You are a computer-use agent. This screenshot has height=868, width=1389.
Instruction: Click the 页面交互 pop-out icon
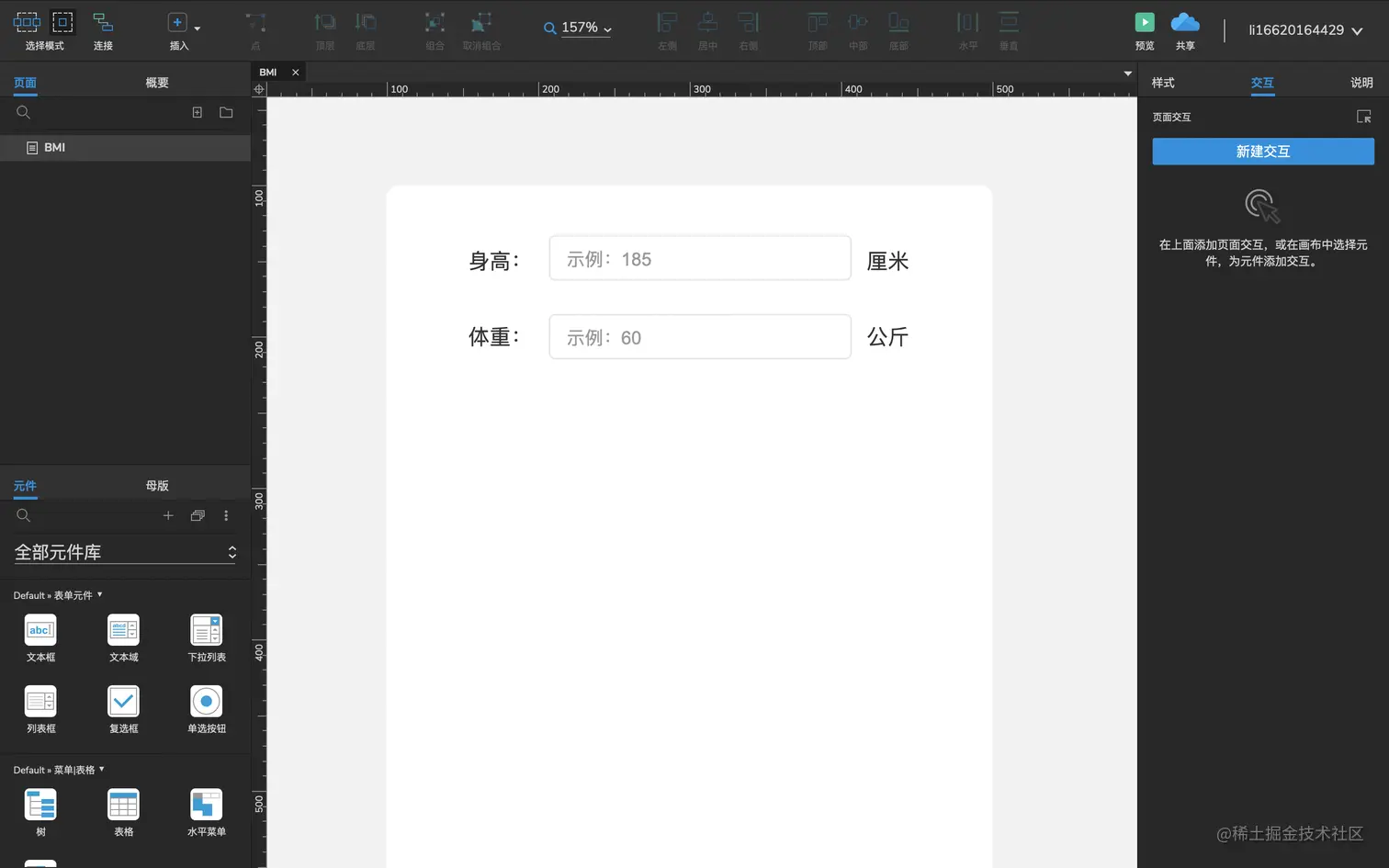[1363, 117]
